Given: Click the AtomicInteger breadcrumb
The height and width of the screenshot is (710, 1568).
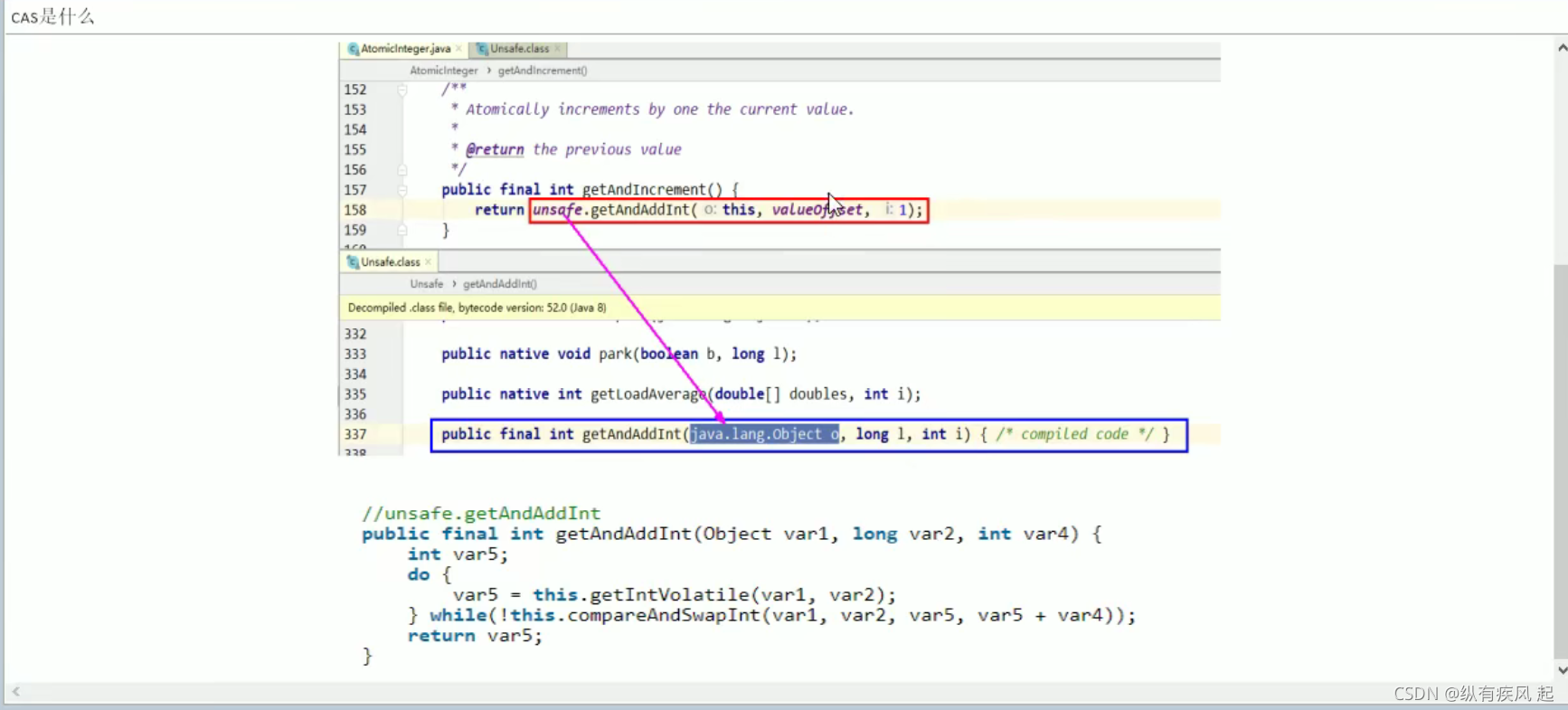Looking at the screenshot, I should 443,71.
